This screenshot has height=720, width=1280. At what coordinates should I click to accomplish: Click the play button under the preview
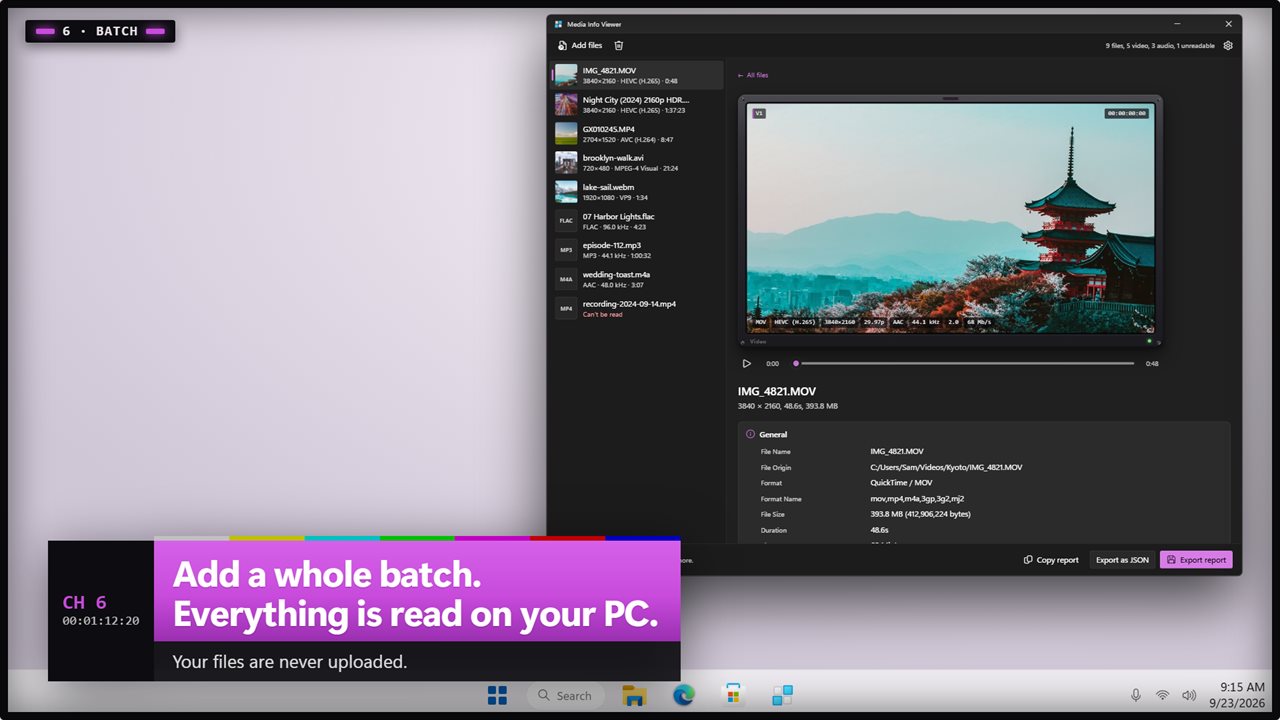click(746, 364)
